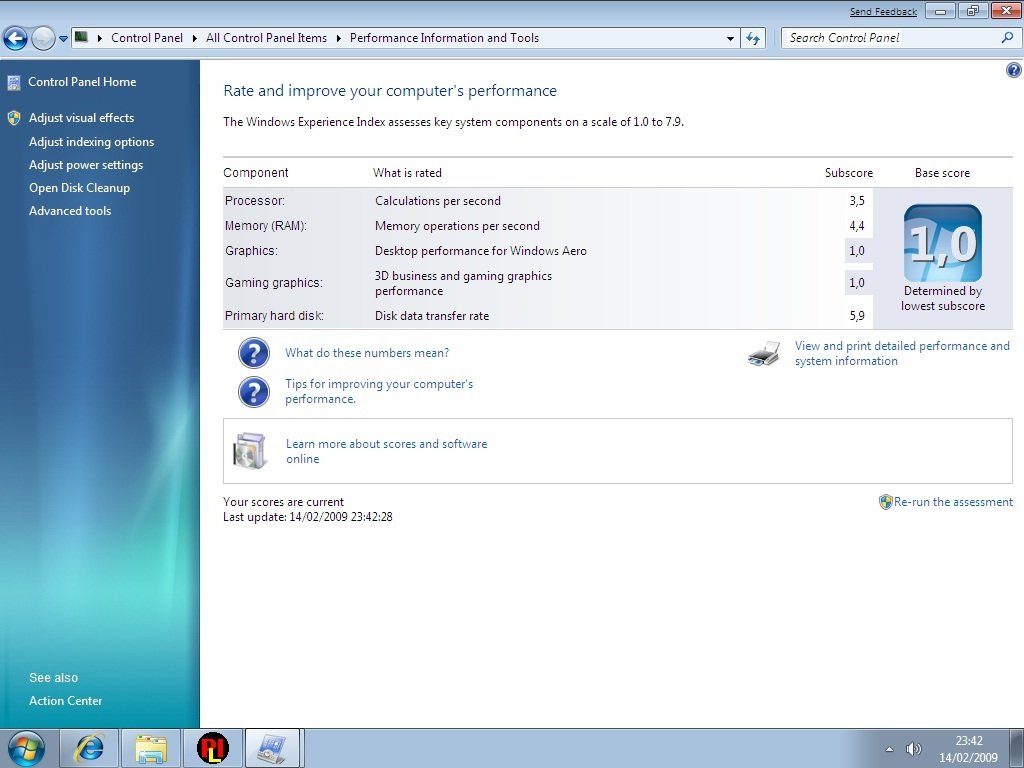The width and height of the screenshot is (1024, 768).
Task: Show hidden notification area icons
Action: click(889, 749)
